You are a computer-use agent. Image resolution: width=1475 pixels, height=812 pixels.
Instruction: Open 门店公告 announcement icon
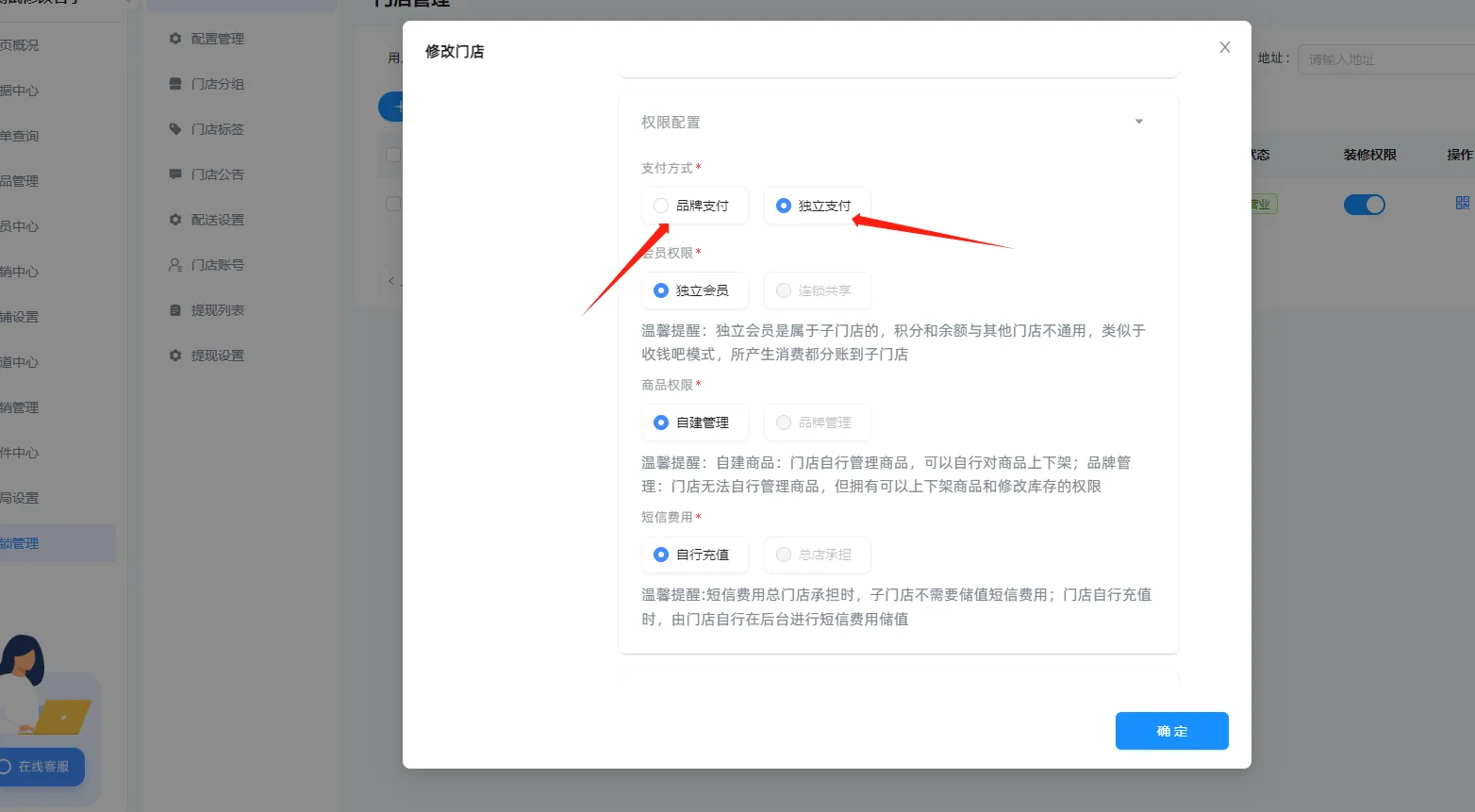pos(175,174)
